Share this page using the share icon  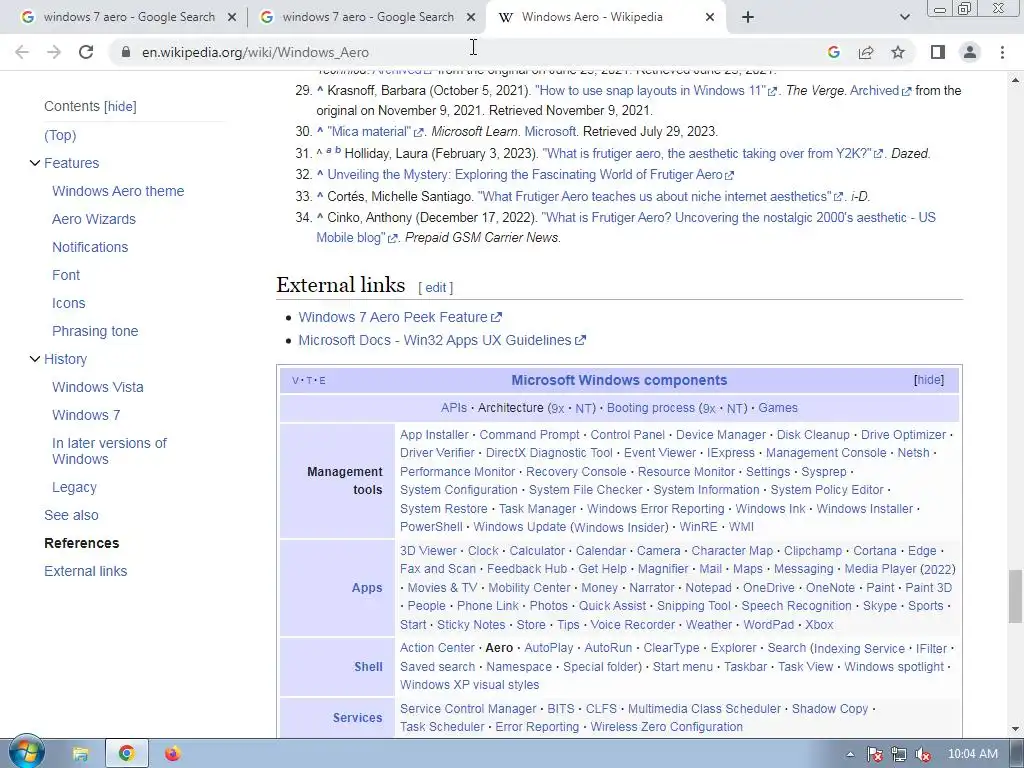pyautogui.click(x=866, y=52)
